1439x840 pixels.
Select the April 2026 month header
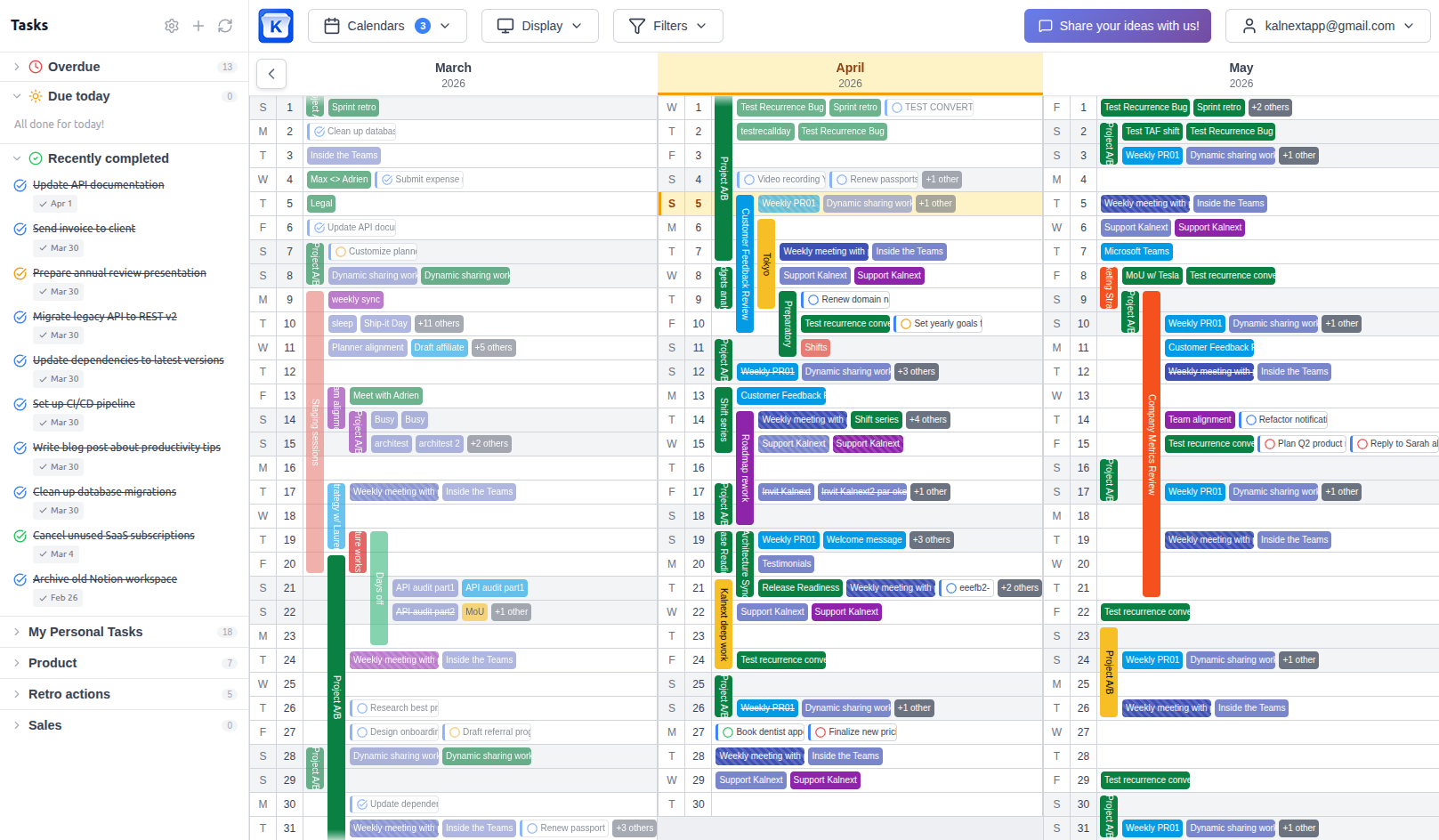point(850,74)
